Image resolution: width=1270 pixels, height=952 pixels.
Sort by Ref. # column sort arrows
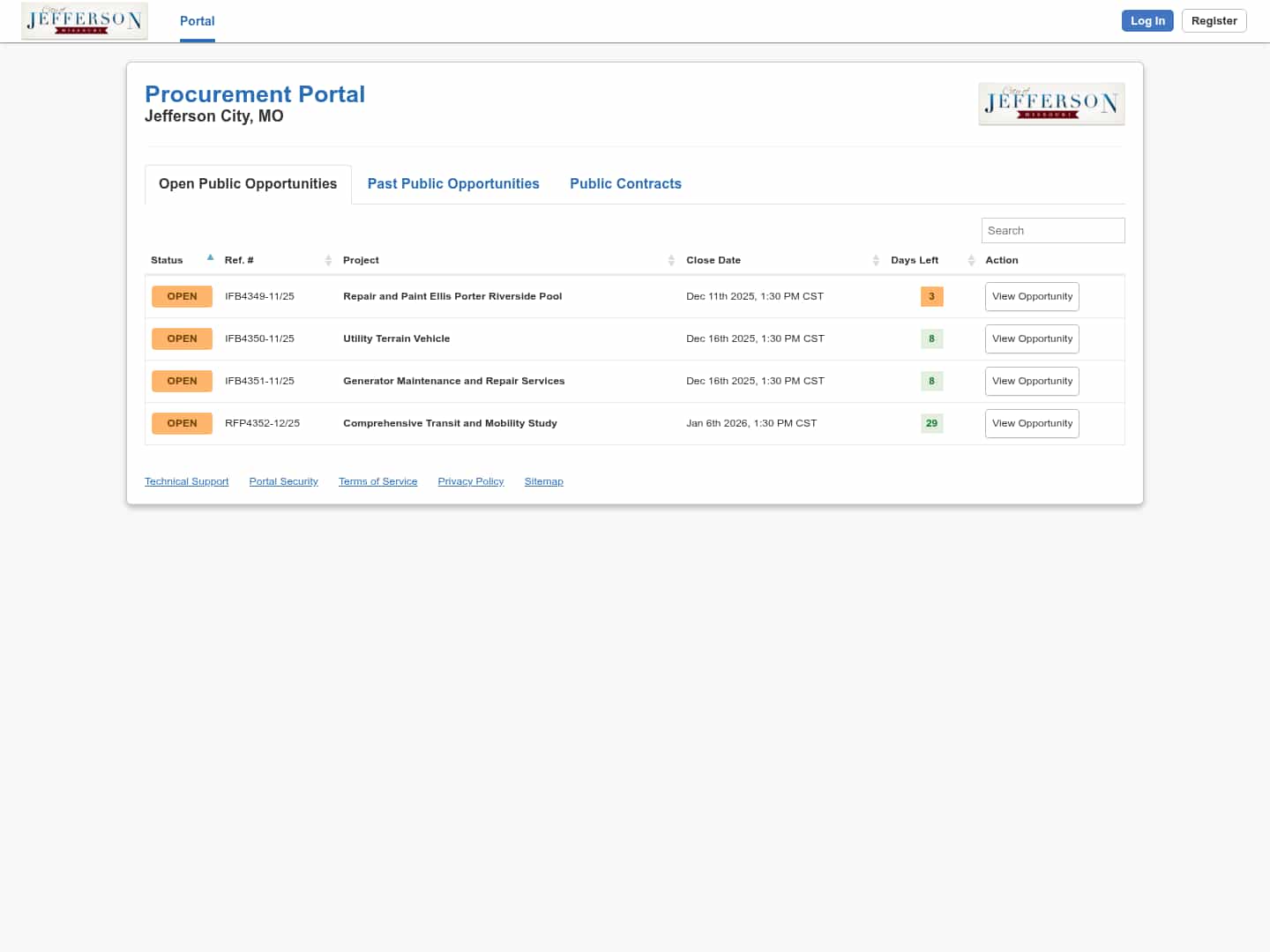click(x=328, y=260)
